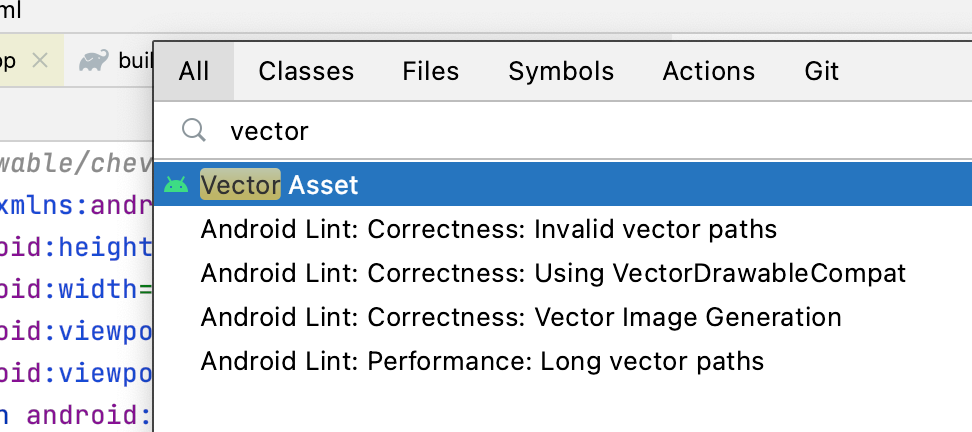Open the Files search tab
The height and width of the screenshot is (432, 972).
point(431,71)
